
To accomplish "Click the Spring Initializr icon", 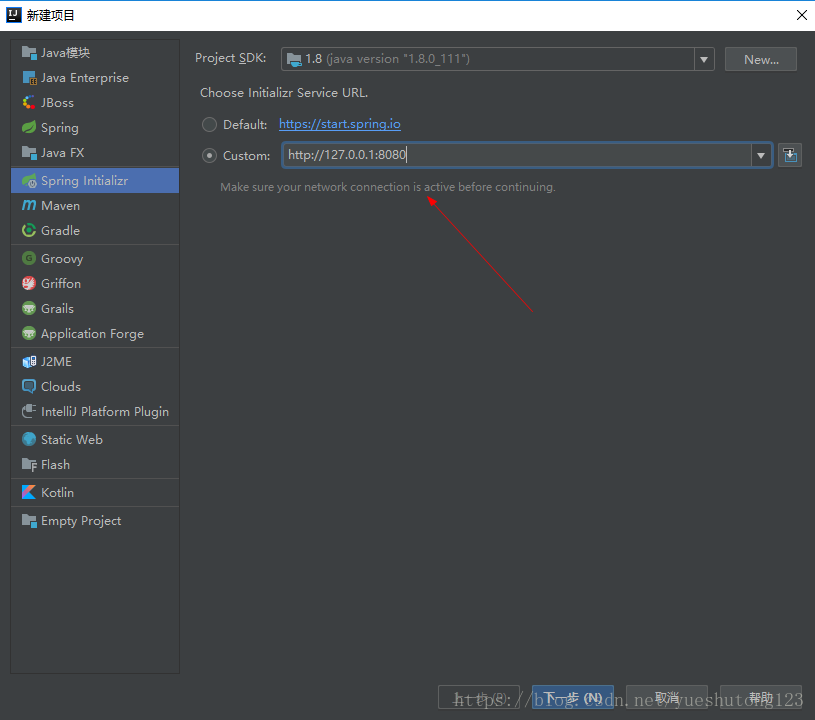I will (x=29, y=180).
